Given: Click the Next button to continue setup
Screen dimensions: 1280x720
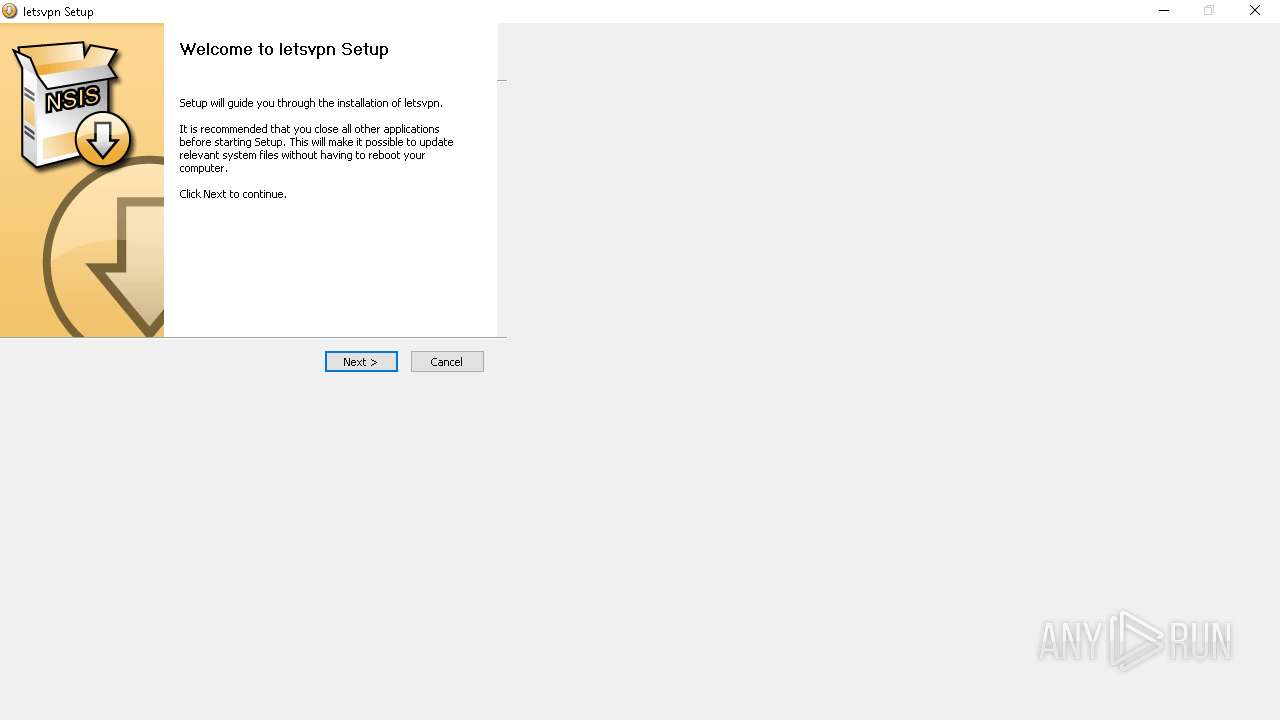Looking at the screenshot, I should pyautogui.click(x=361, y=362).
